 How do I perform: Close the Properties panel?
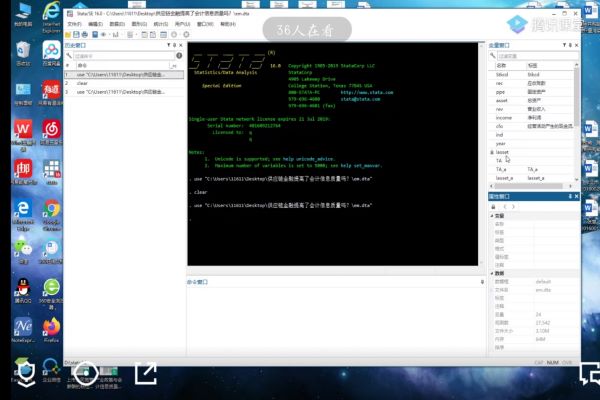click(x=576, y=196)
